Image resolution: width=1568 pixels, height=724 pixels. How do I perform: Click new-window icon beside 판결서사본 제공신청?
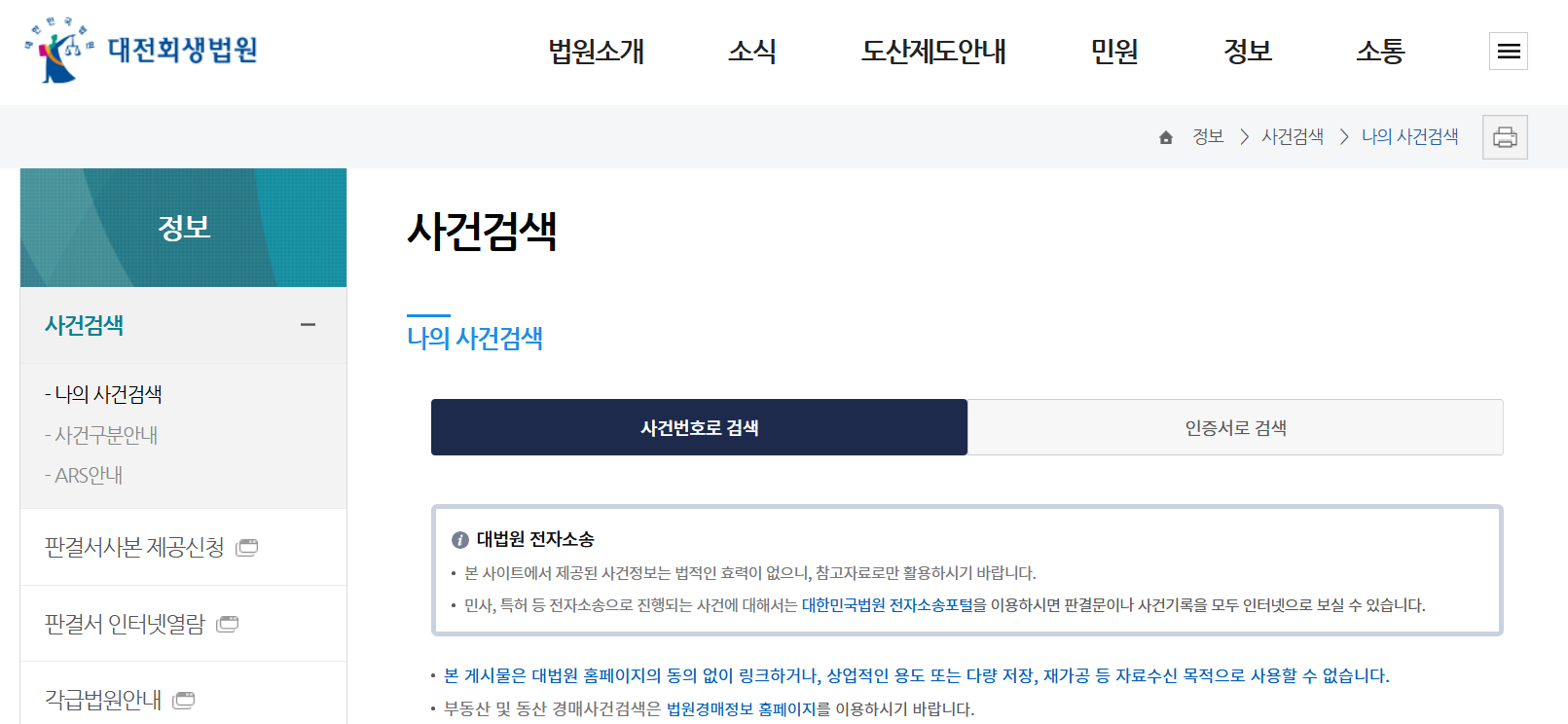click(x=247, y=547)
